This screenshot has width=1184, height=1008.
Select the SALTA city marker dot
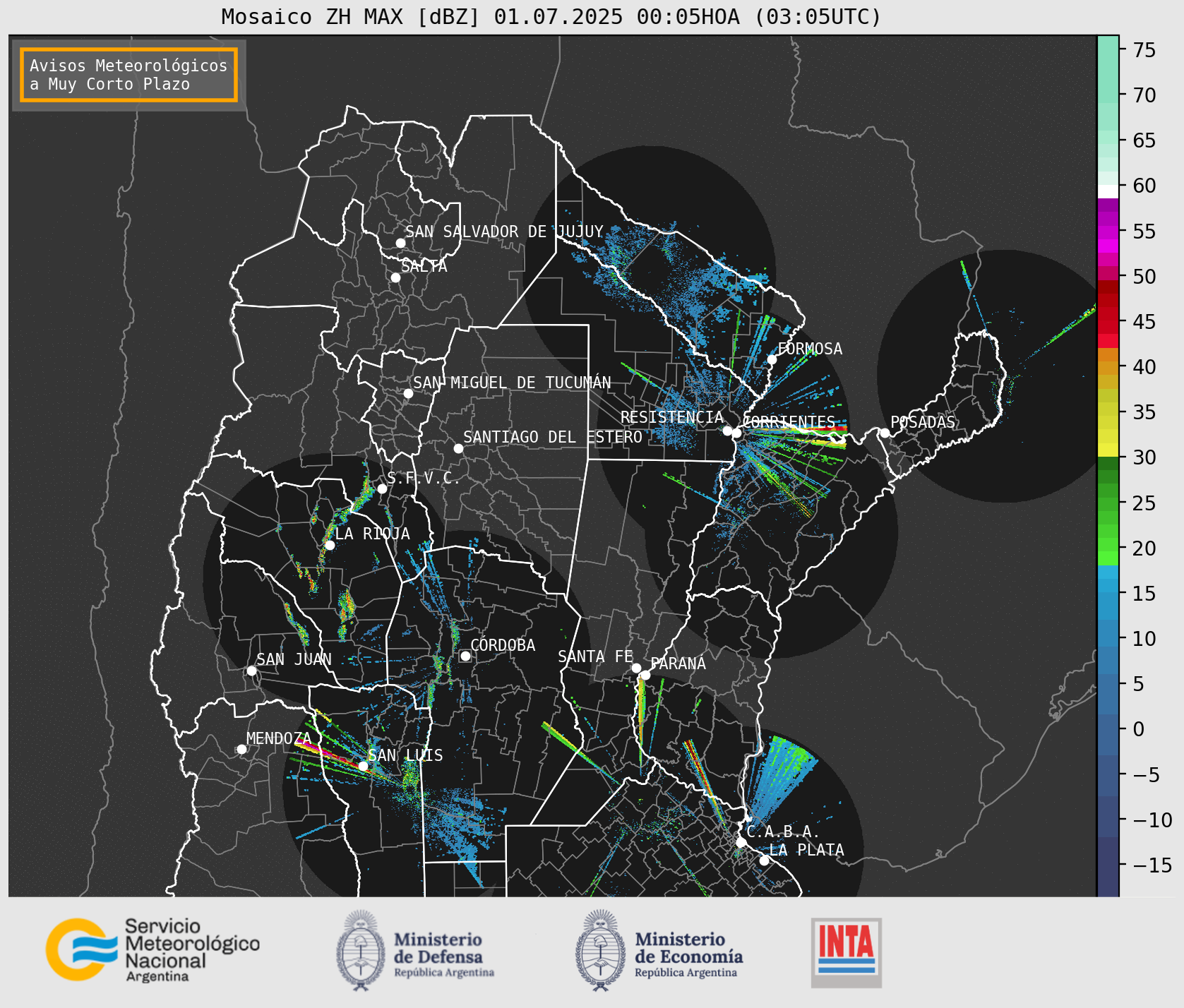tap(395, 277)
